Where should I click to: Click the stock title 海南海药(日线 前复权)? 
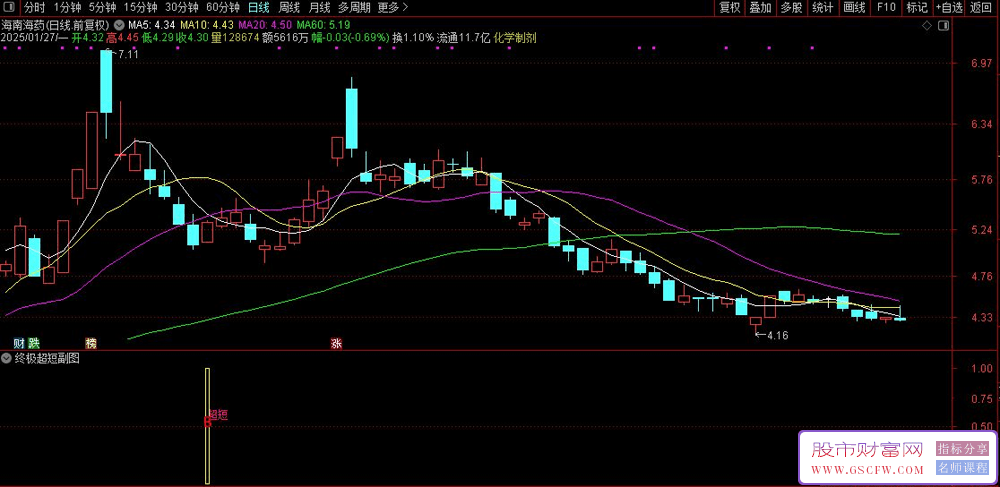[x=56, y=25]
